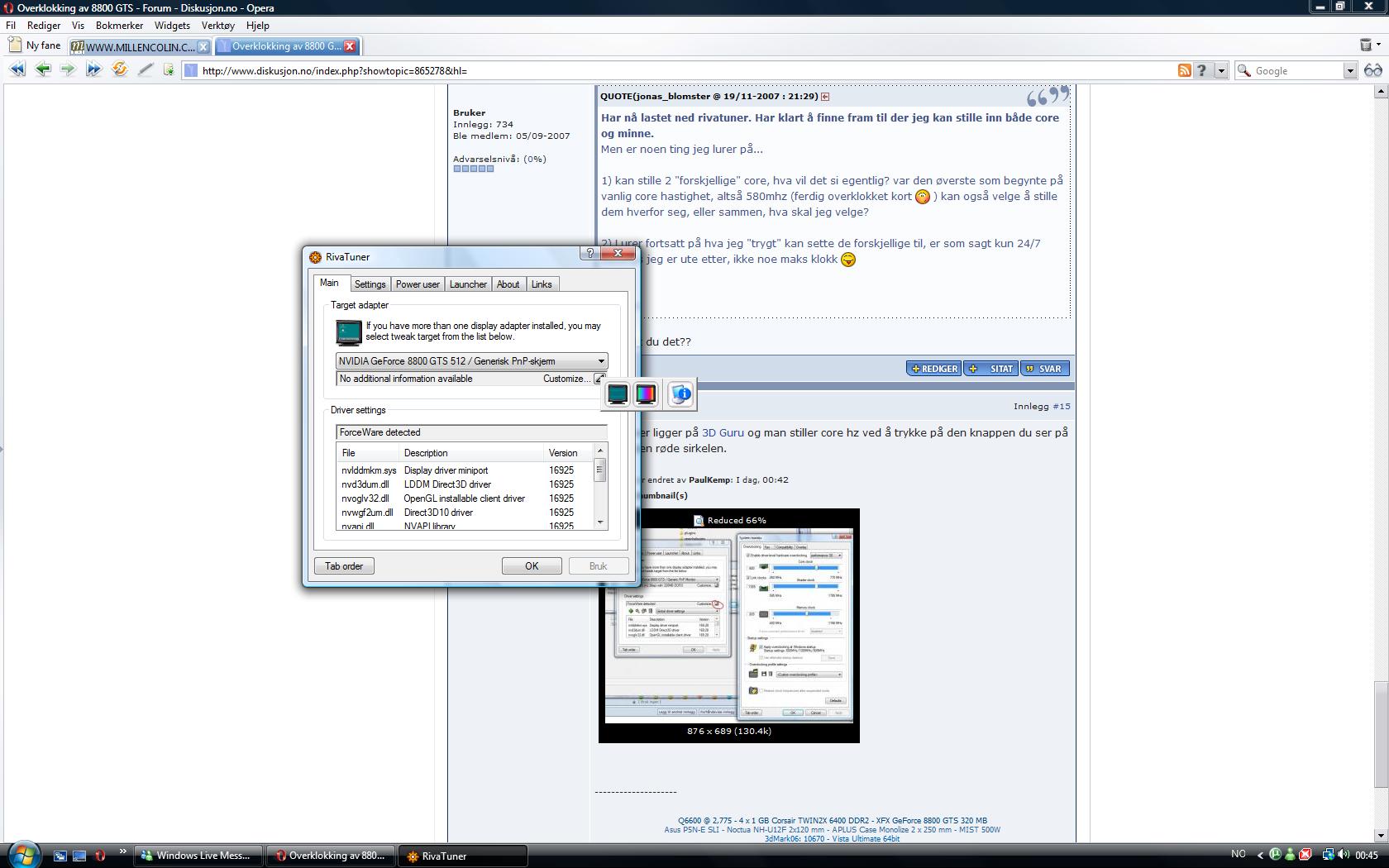Switch to Windows Live Messenger taskbar button

[x=199, y=856]
